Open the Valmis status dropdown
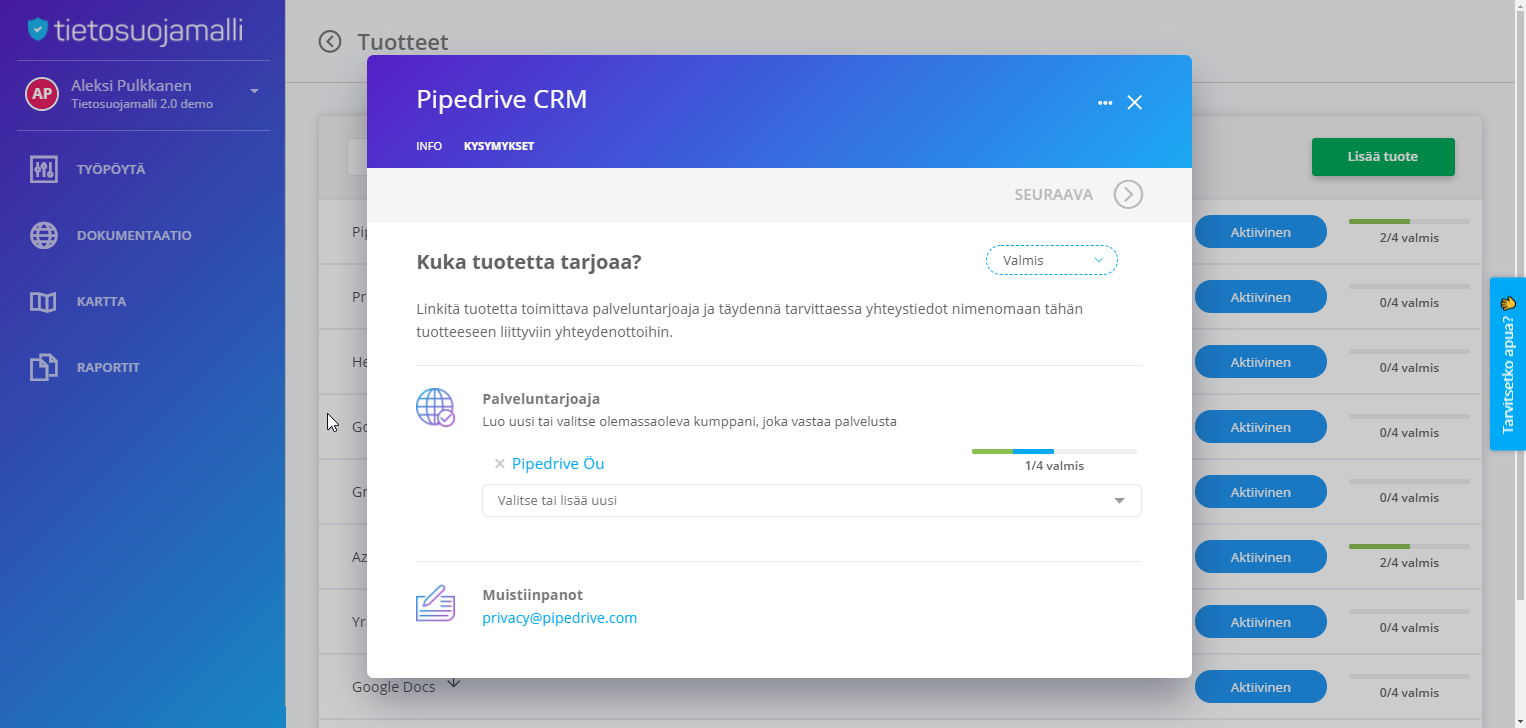1526x728 pixels. [1051, 260]
